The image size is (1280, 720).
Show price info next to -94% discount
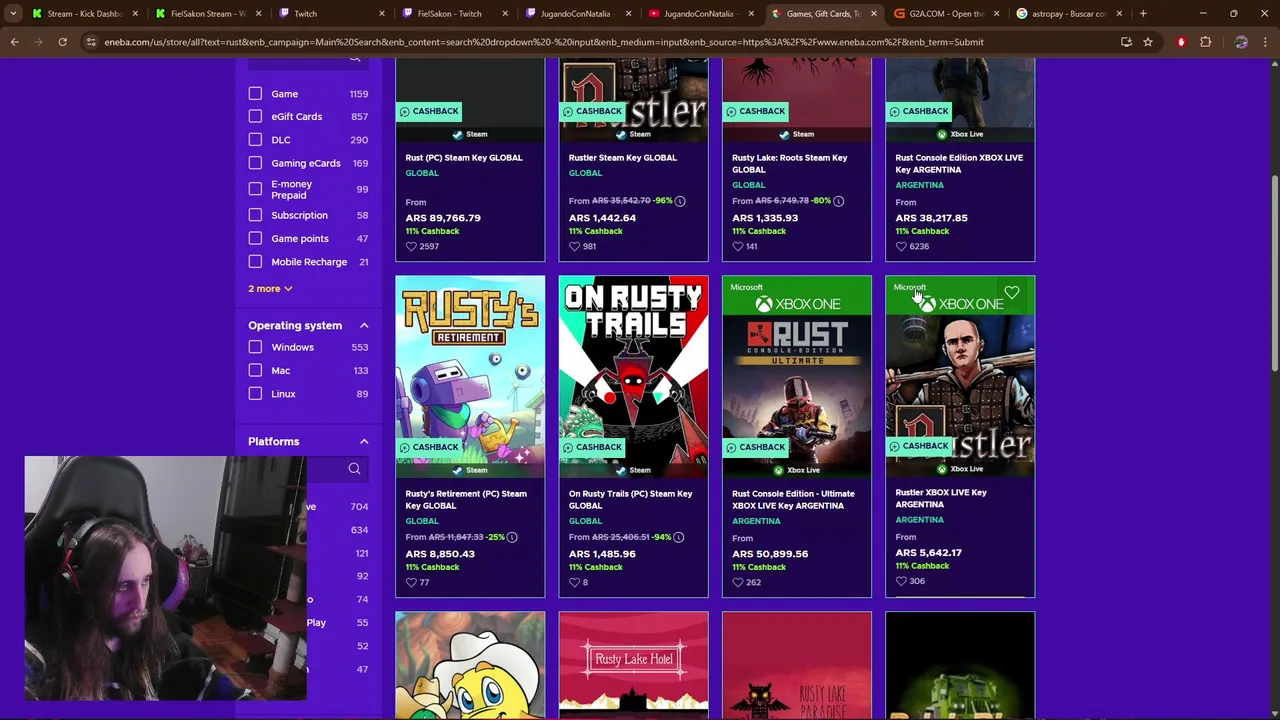(678, 537)
